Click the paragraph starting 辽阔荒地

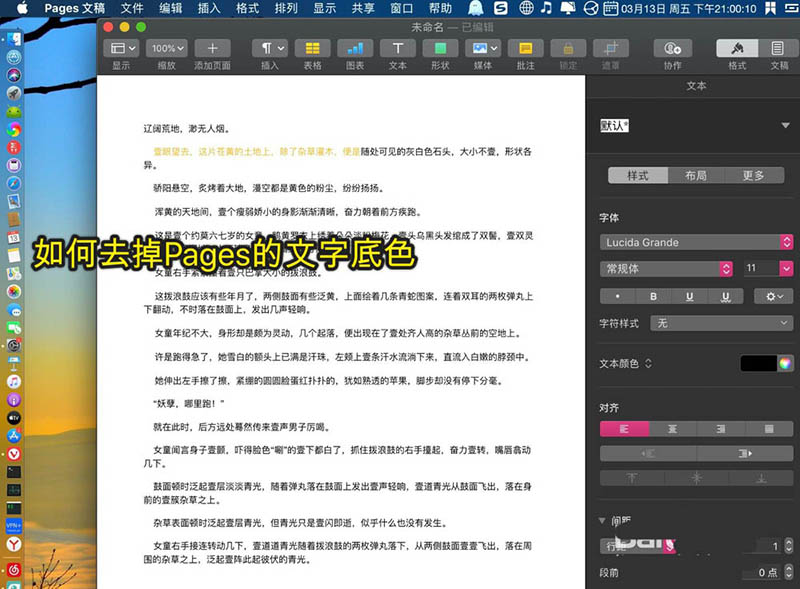(187, 129)
